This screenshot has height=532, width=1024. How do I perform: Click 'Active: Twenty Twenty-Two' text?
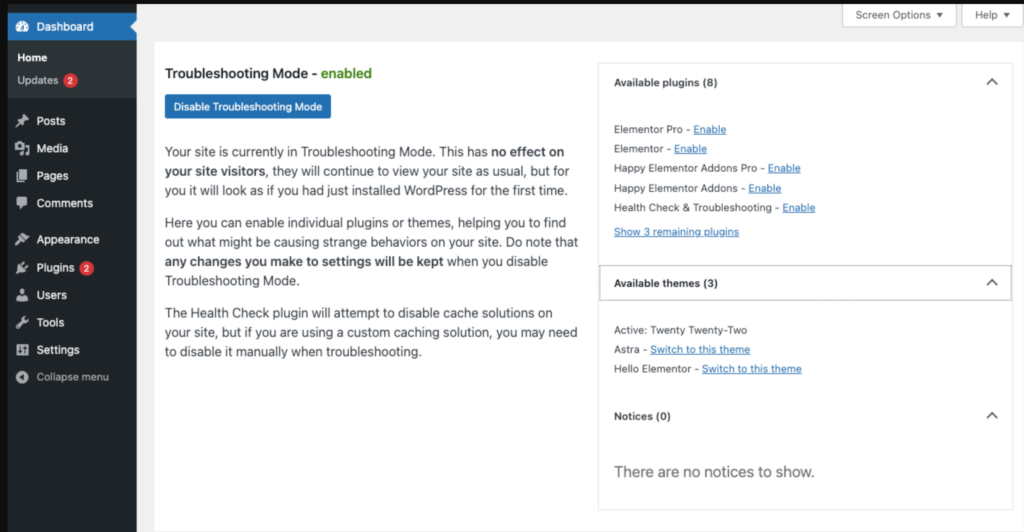pyautogui.click(x=680, y=330)
